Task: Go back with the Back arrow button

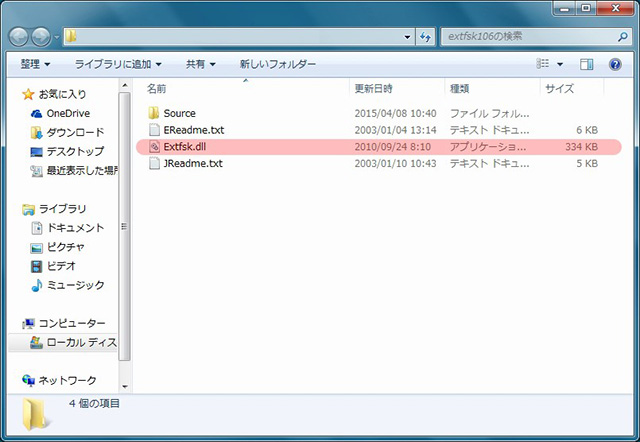Action: tap(19, 37)
